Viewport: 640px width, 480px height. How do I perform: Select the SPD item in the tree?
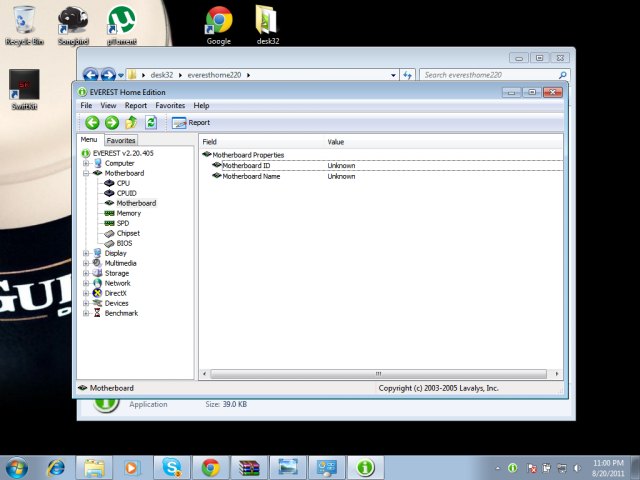coord(123,223)
